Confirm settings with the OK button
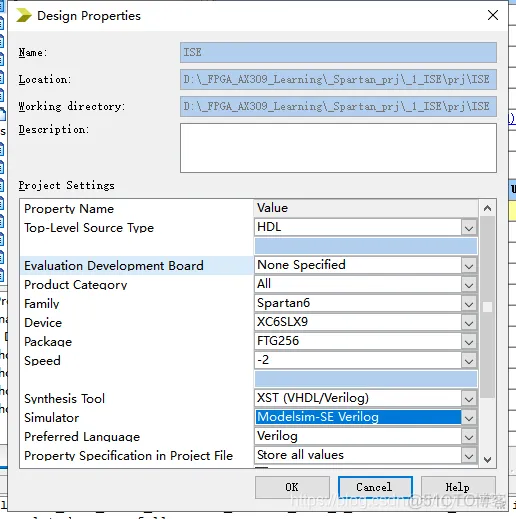The image size is (516, 519). point(292,487)
